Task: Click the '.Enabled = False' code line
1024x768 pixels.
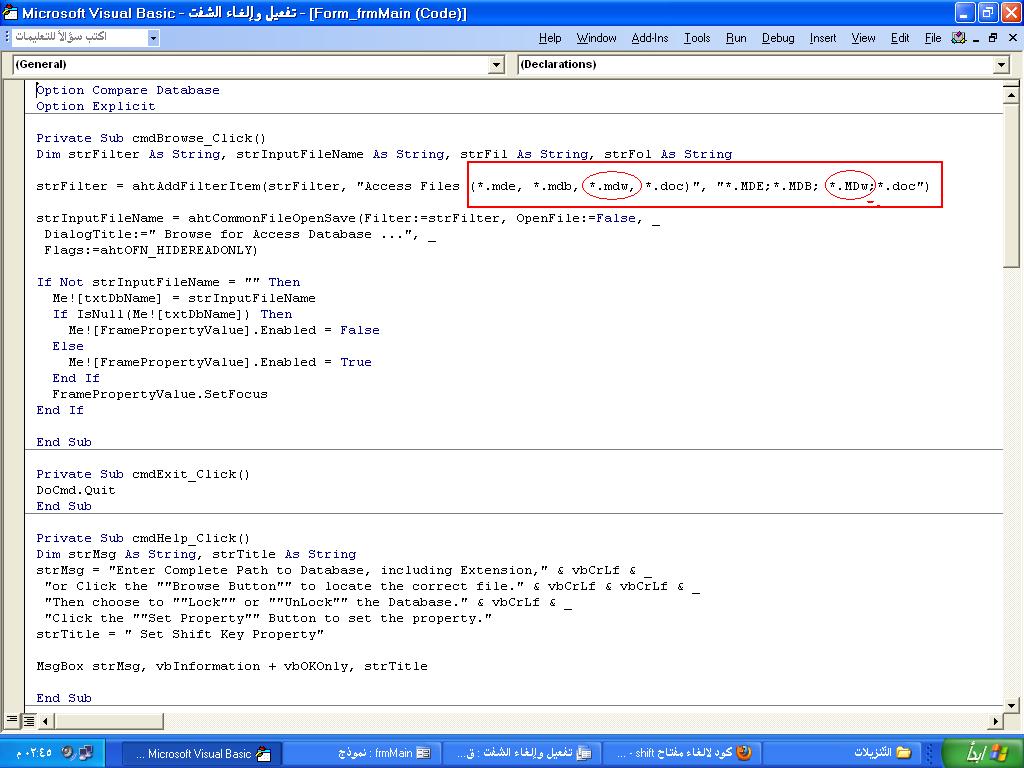Action: click(x=224, y=330)
